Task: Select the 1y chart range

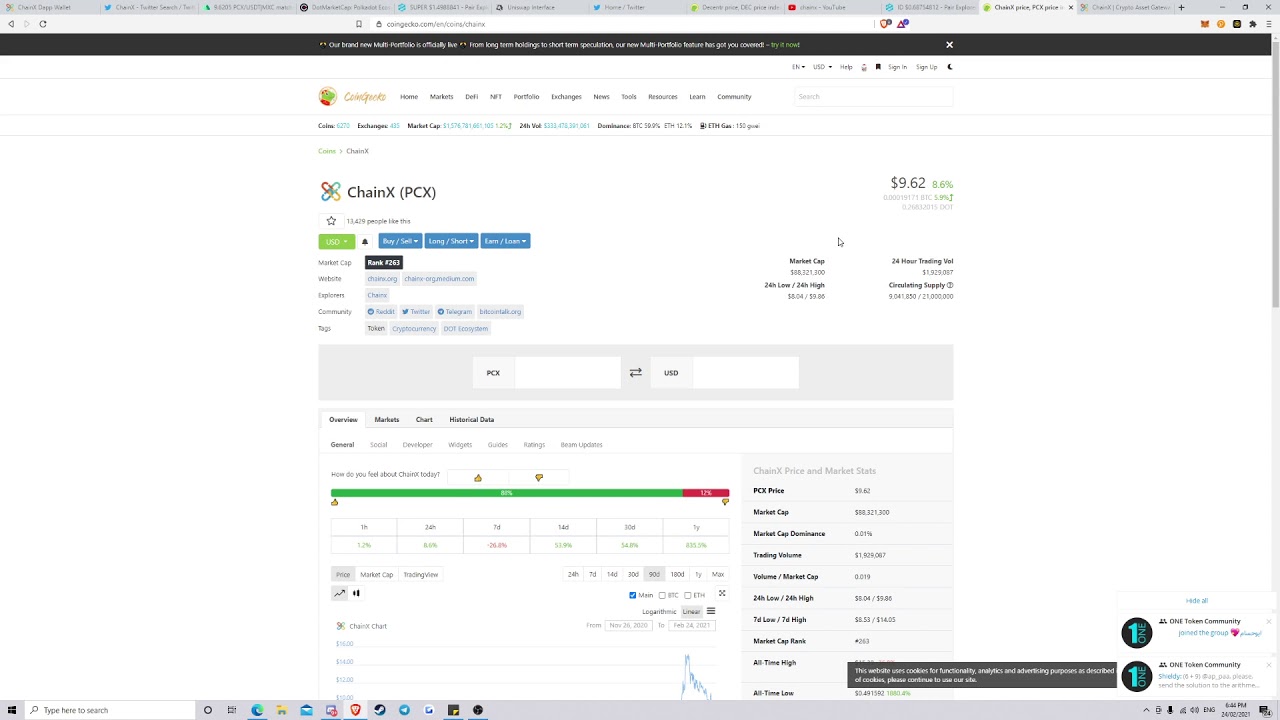Action: [x=698, y=574]
